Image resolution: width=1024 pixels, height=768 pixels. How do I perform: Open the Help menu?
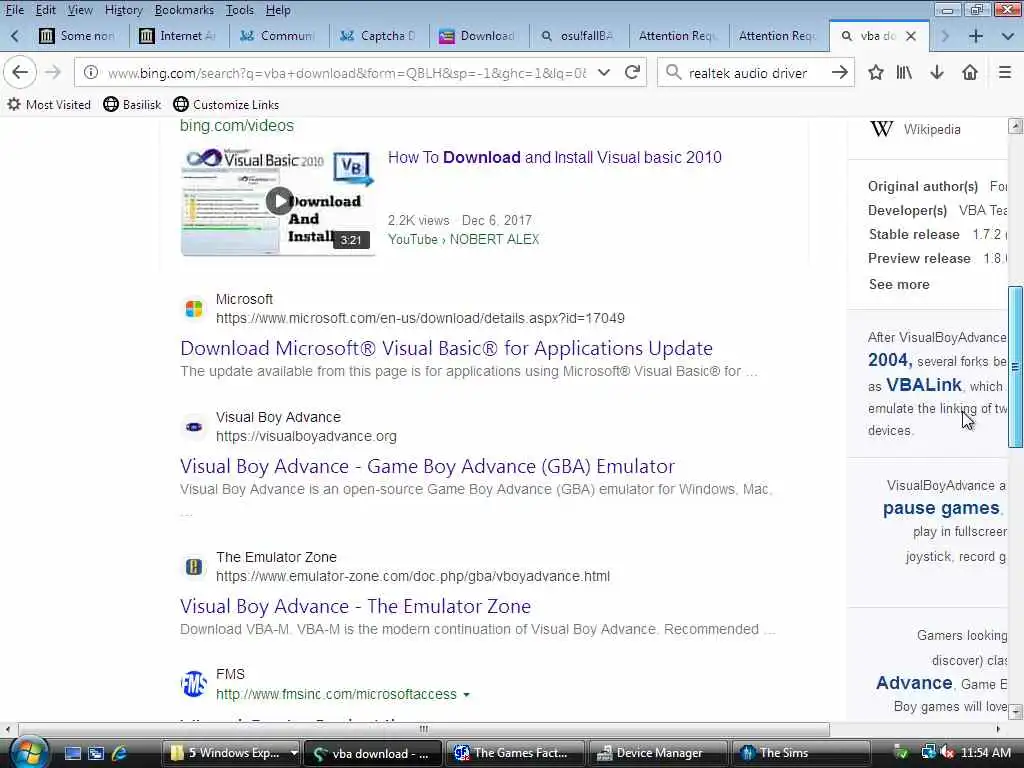click(278, 10)
